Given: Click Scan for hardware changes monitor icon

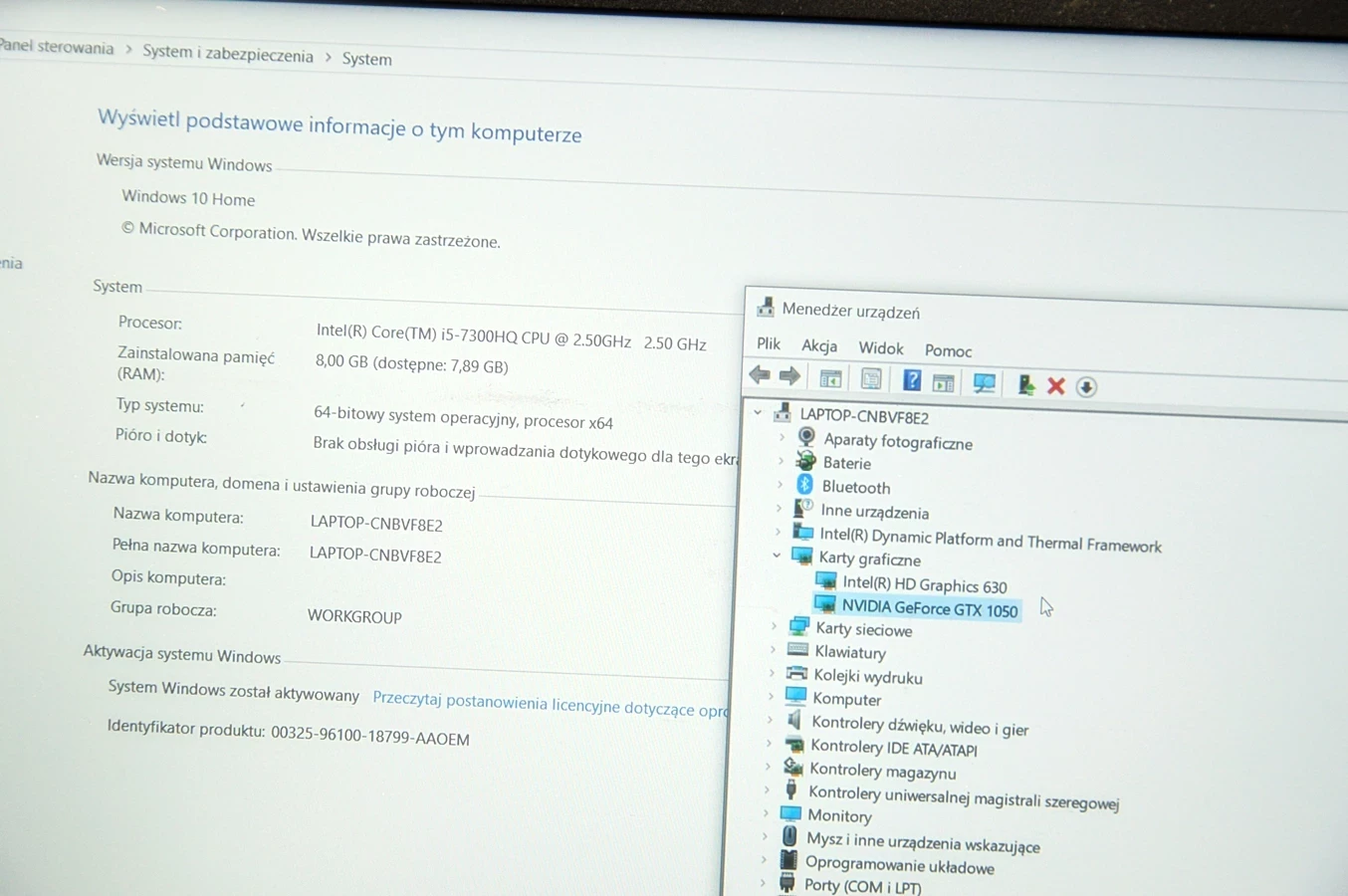Looking at the screenshot, I should click(985, 383).
